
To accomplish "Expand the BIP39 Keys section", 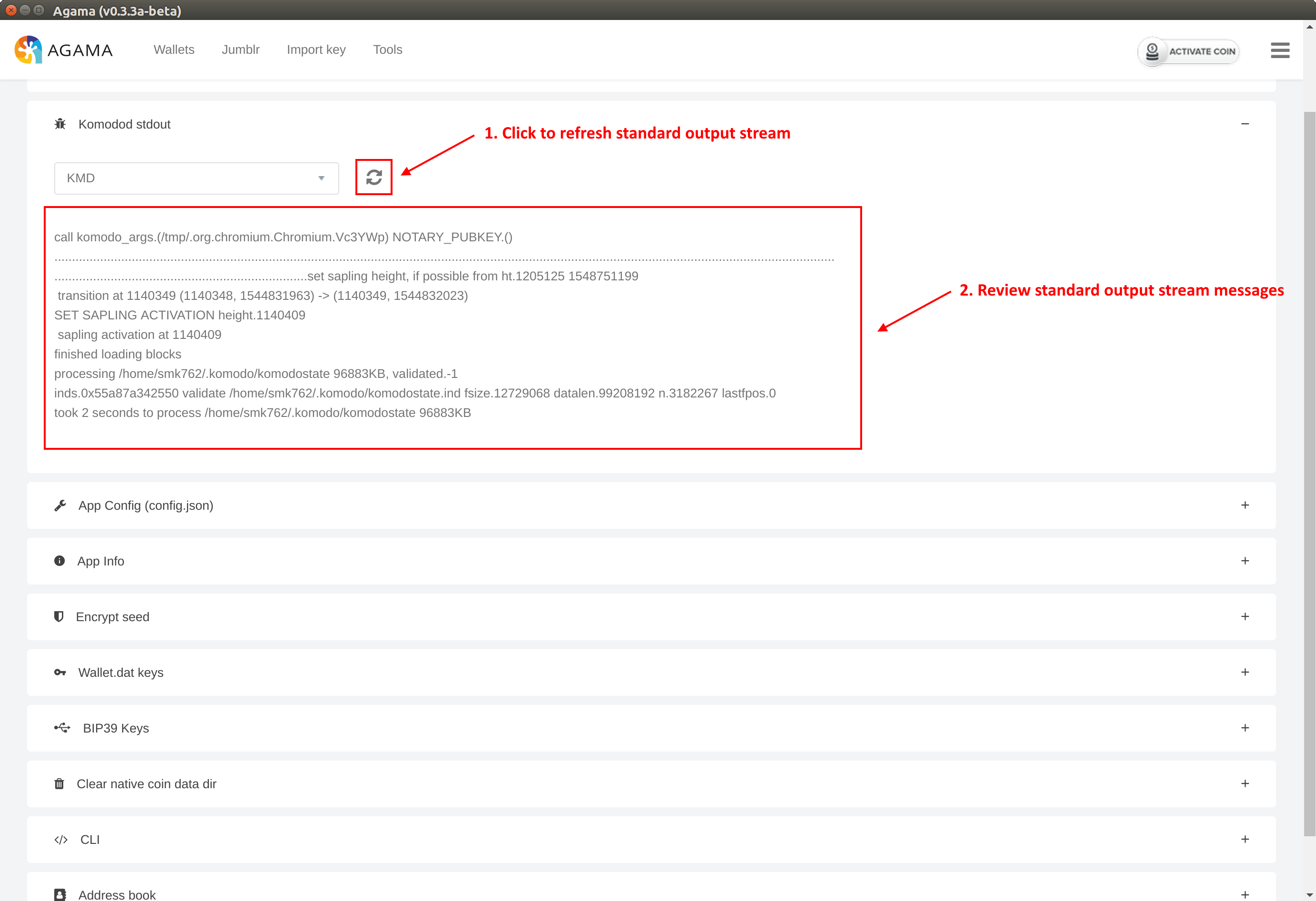I will [1245, 728].
